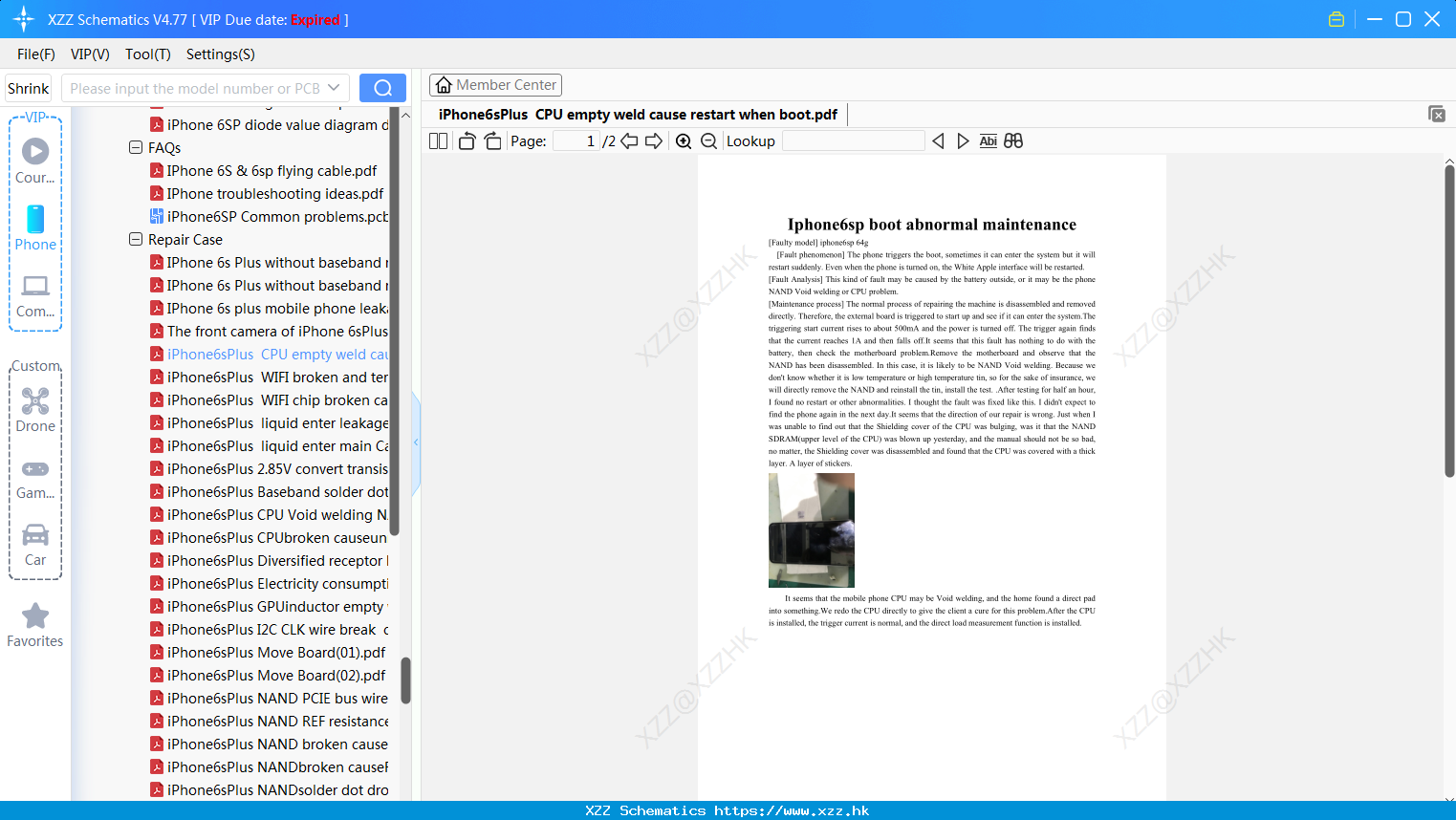Open iPhone6sPlus liquid enter main item
The image size is (1456, 820).
tap(270, 446)
